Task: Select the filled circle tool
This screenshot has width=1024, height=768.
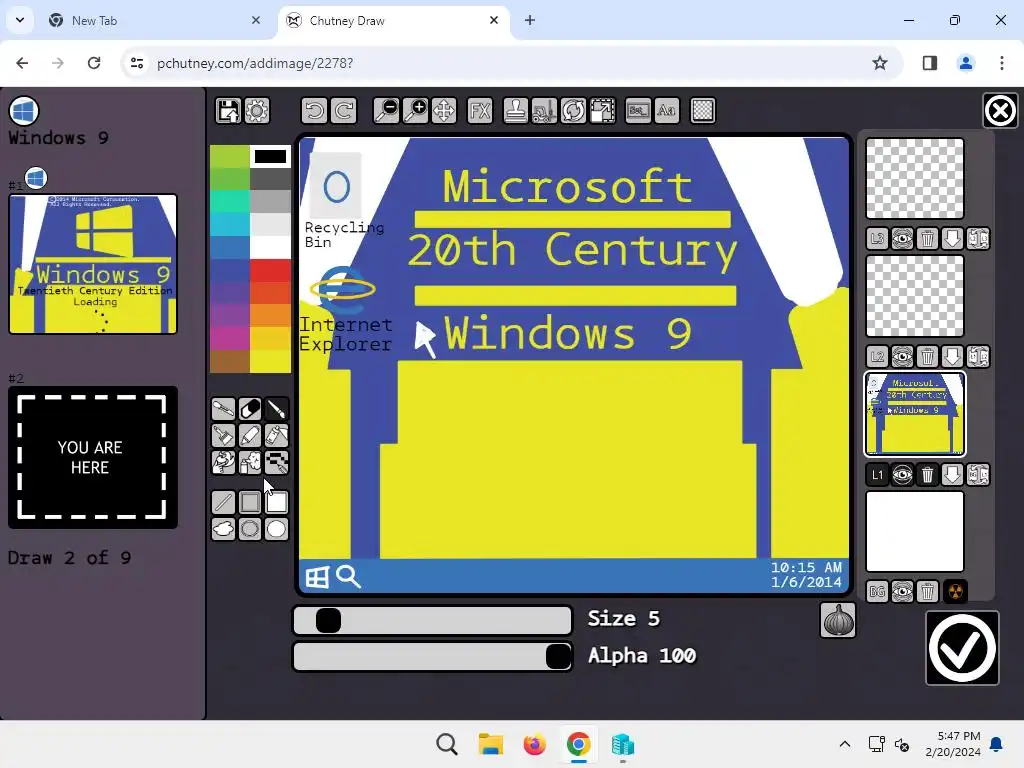Action: (276, 529)
